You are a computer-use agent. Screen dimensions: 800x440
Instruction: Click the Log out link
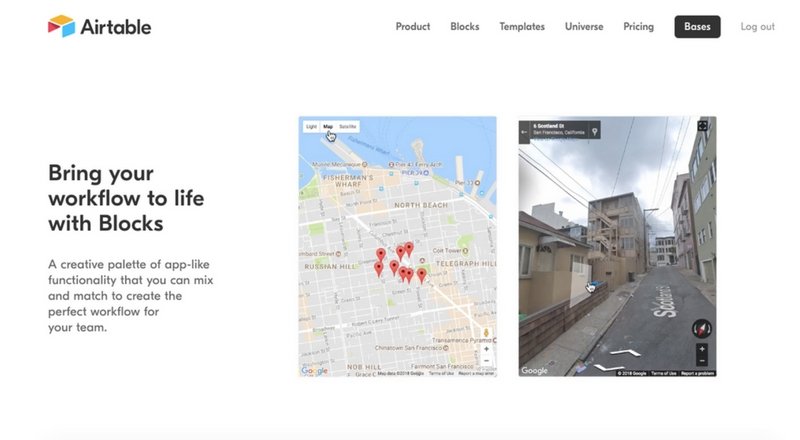[757, 27]
